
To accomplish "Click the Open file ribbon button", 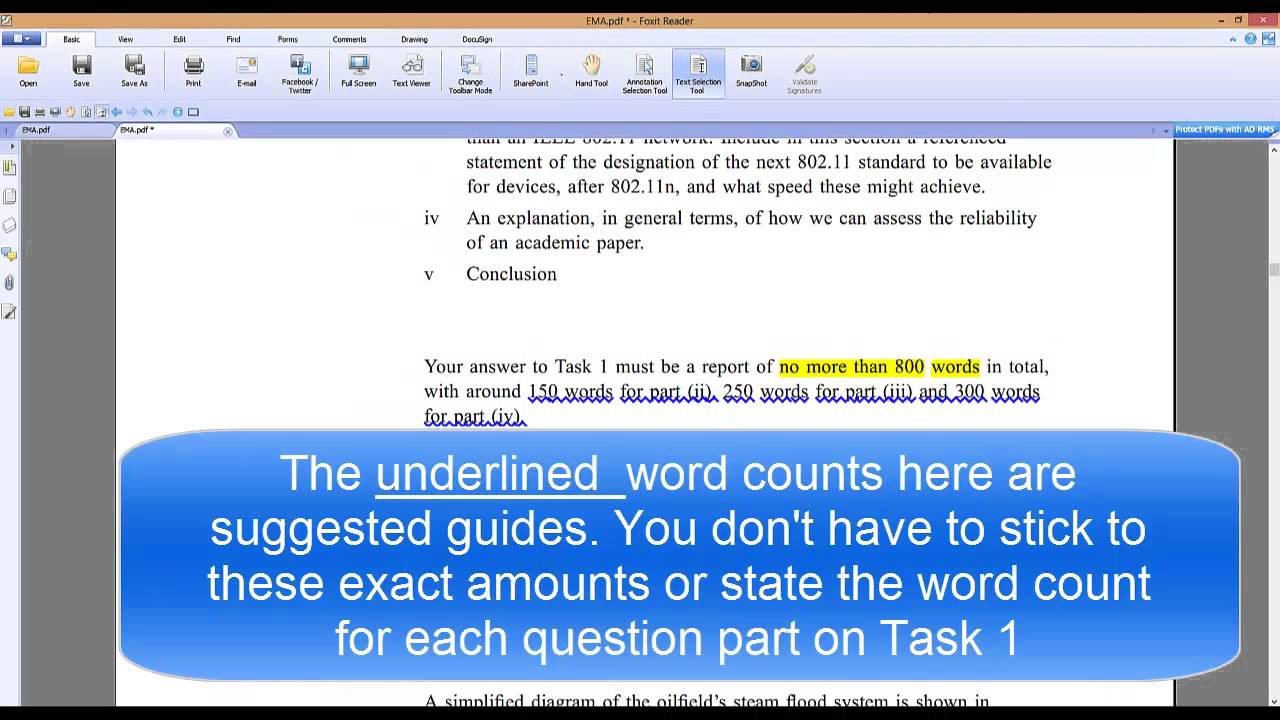I will (x=28, y=72).
